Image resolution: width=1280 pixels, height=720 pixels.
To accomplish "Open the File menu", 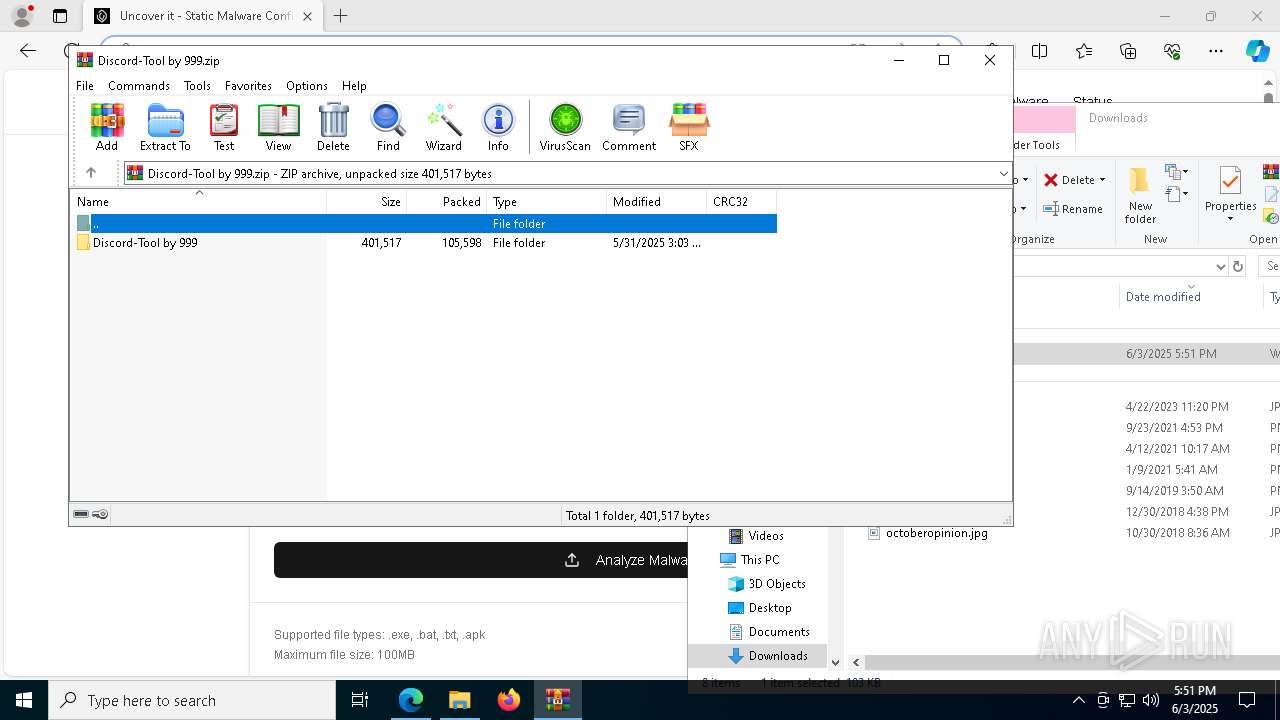I will click(x=85, y=86).
